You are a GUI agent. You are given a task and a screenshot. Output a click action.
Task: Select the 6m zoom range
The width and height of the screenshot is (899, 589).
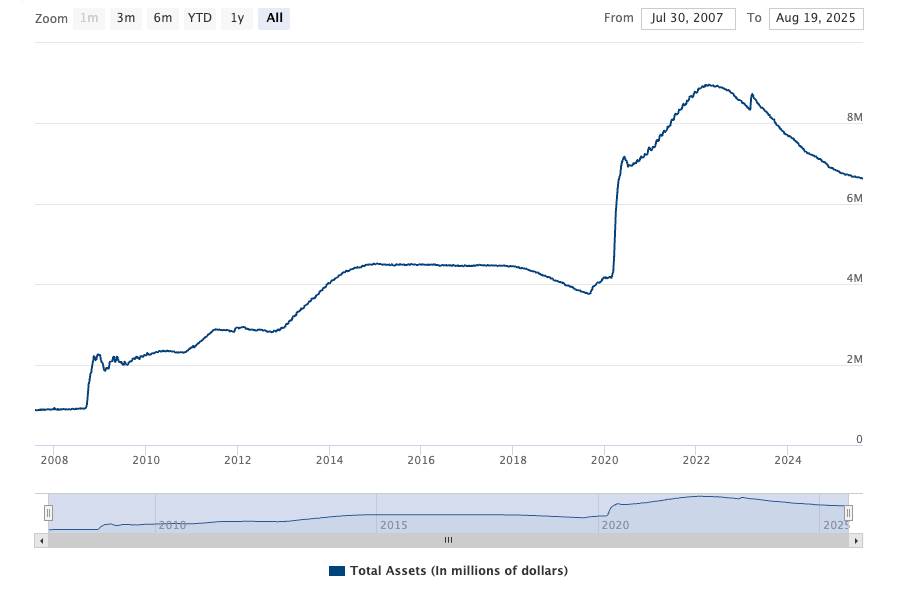pos(163,18)
